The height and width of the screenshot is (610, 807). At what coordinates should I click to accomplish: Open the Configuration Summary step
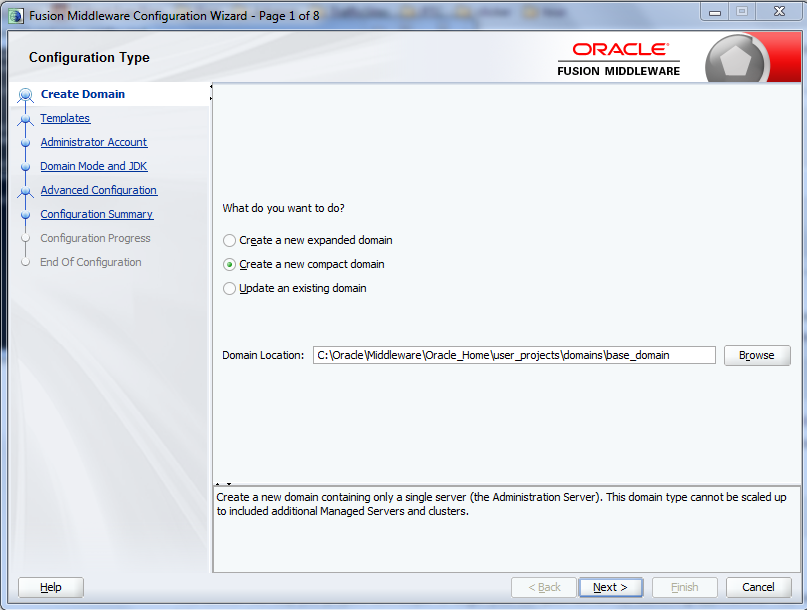(97, 214)
